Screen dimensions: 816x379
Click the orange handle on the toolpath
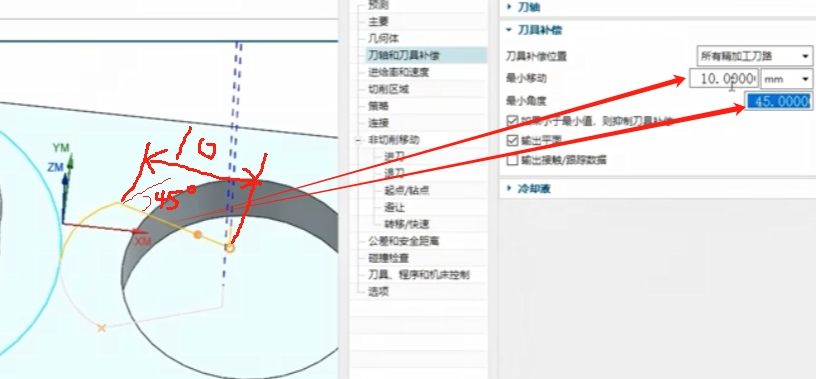pos(198,235)
